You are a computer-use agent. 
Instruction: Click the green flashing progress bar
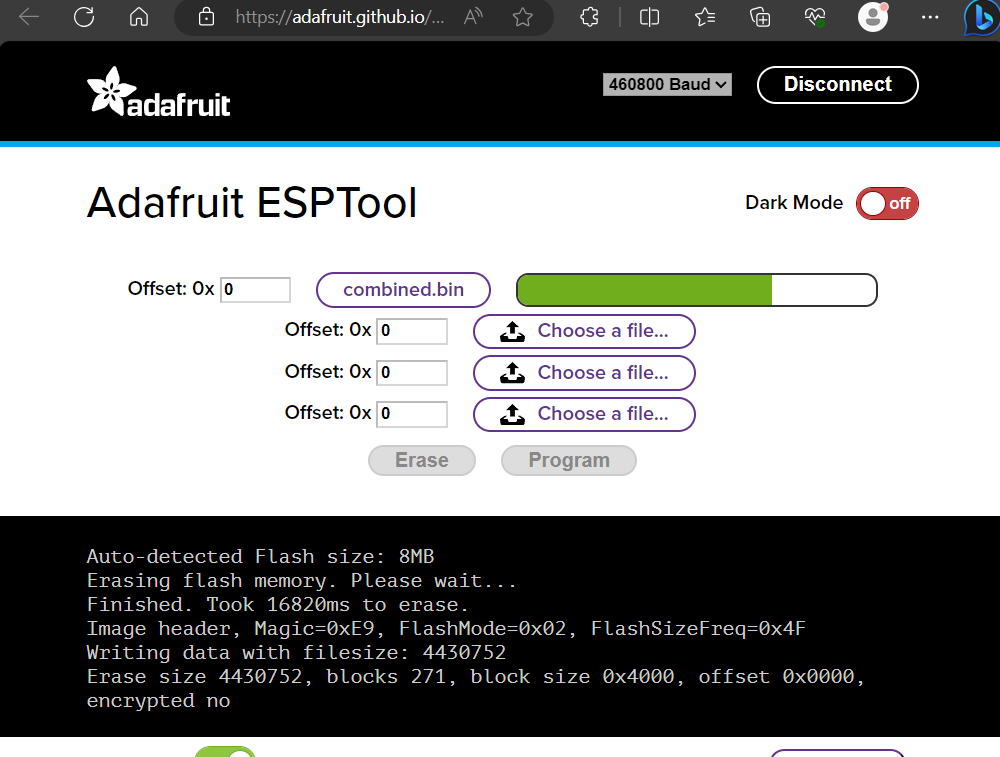point(696,290)
